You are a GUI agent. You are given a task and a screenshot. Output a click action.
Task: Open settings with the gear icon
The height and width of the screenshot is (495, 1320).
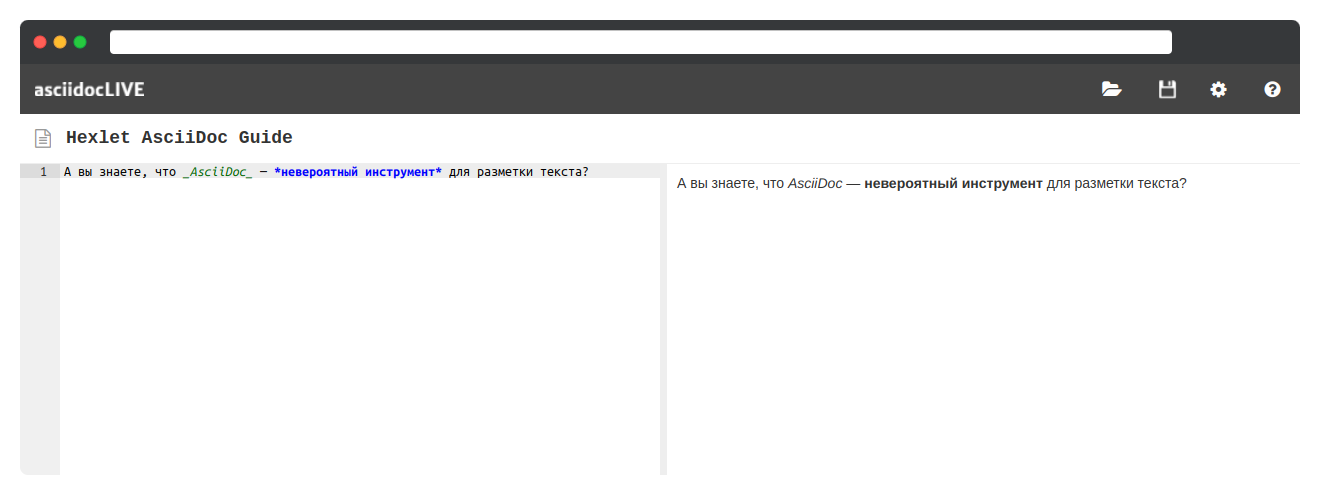[1218, 89]
